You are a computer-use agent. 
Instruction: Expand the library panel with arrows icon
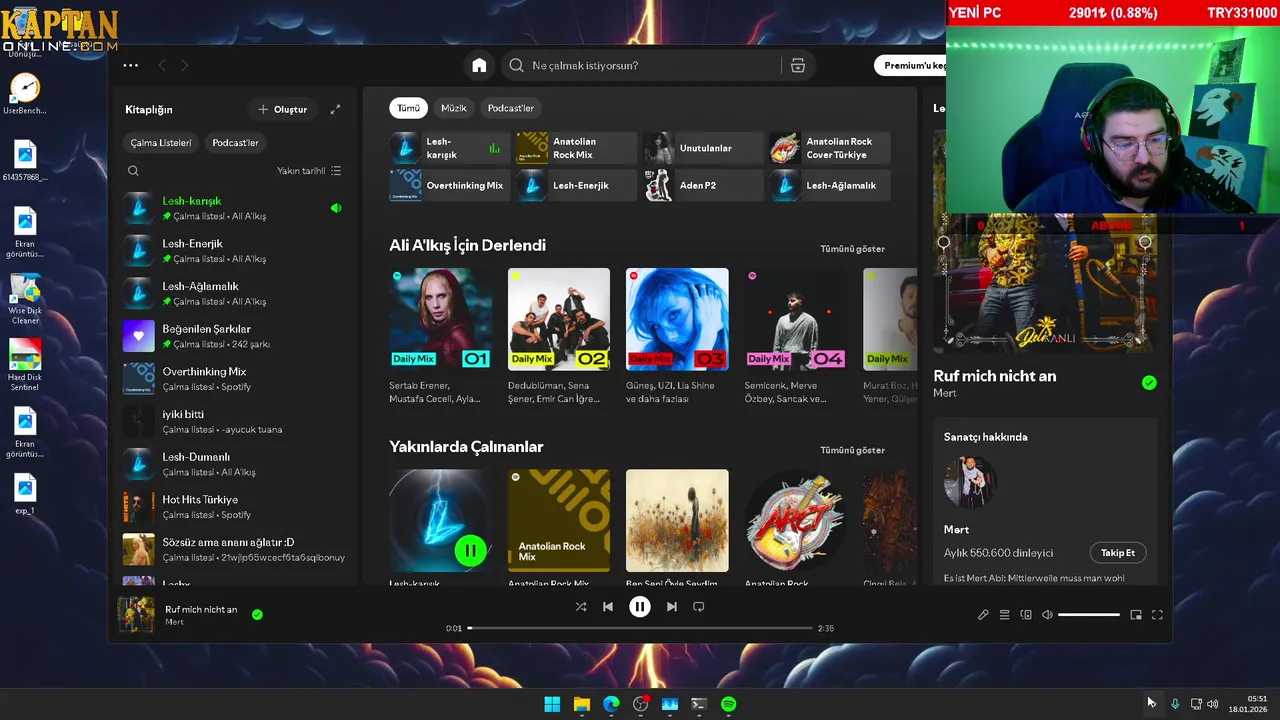(335, 109)
